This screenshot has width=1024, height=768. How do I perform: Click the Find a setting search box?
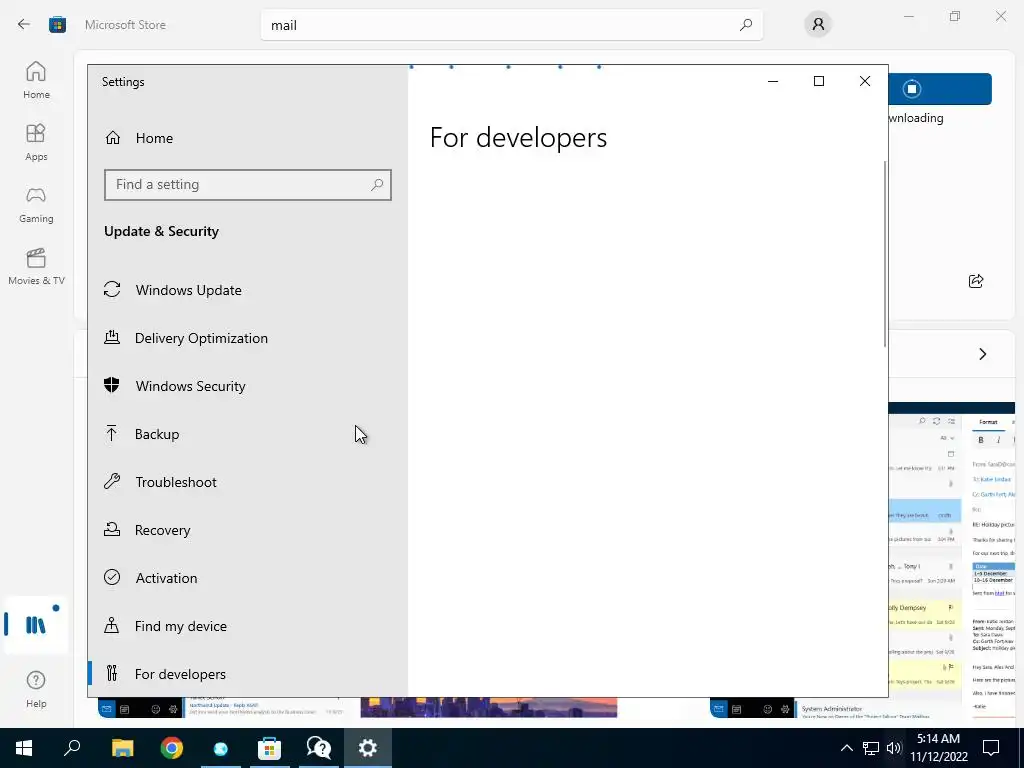(248, 185)
